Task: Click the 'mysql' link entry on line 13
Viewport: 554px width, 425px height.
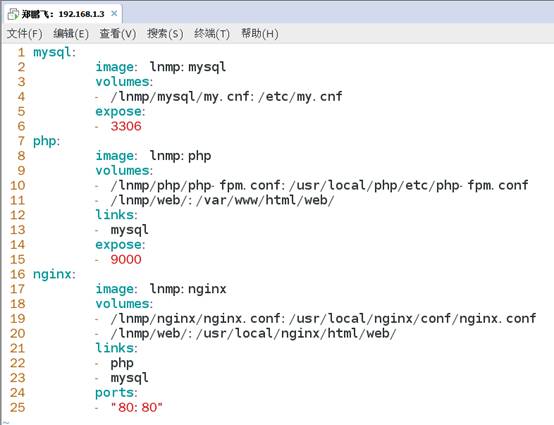Action: click(129, 230)
